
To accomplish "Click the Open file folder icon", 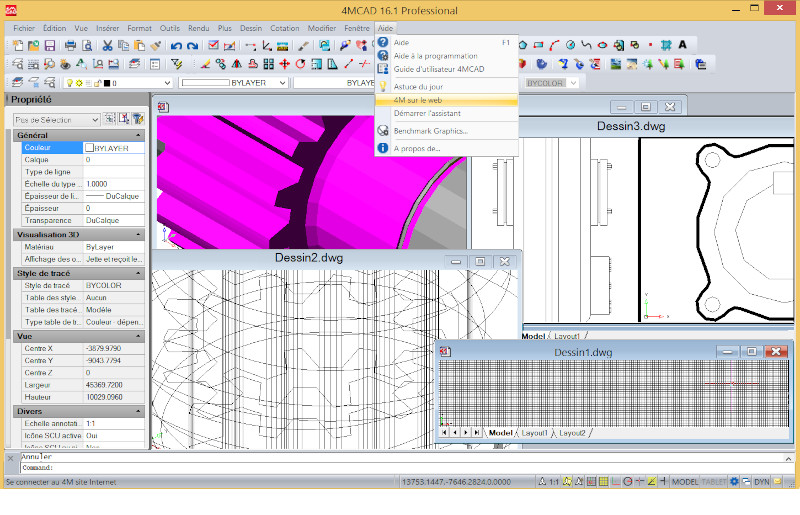I will [x=34, y=46].
